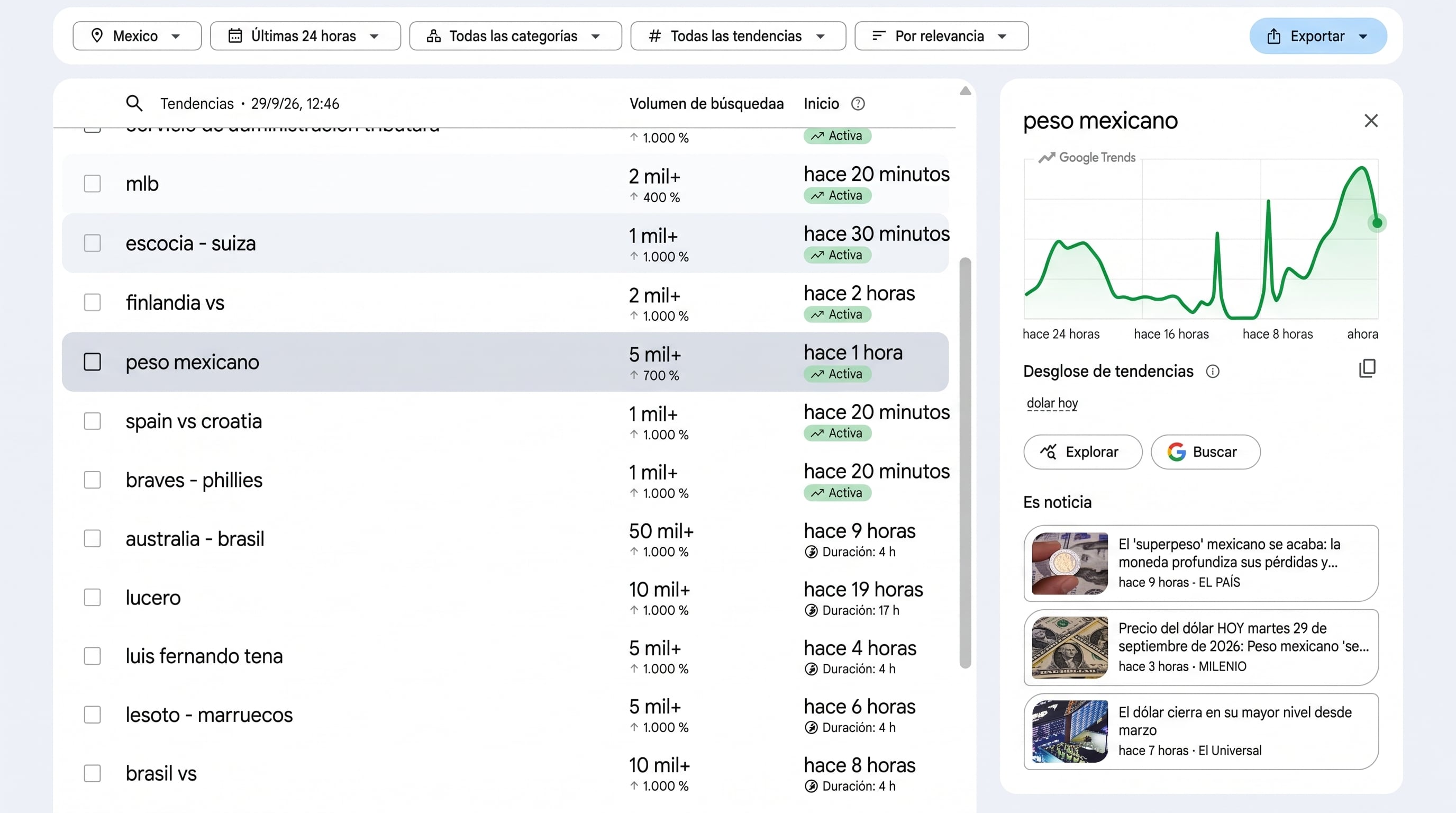Image resolution: width=1456 pixels, height=813 pixels.
Task: Select the spain vs croatia checkbox
Action: click(x=92, y=421)
